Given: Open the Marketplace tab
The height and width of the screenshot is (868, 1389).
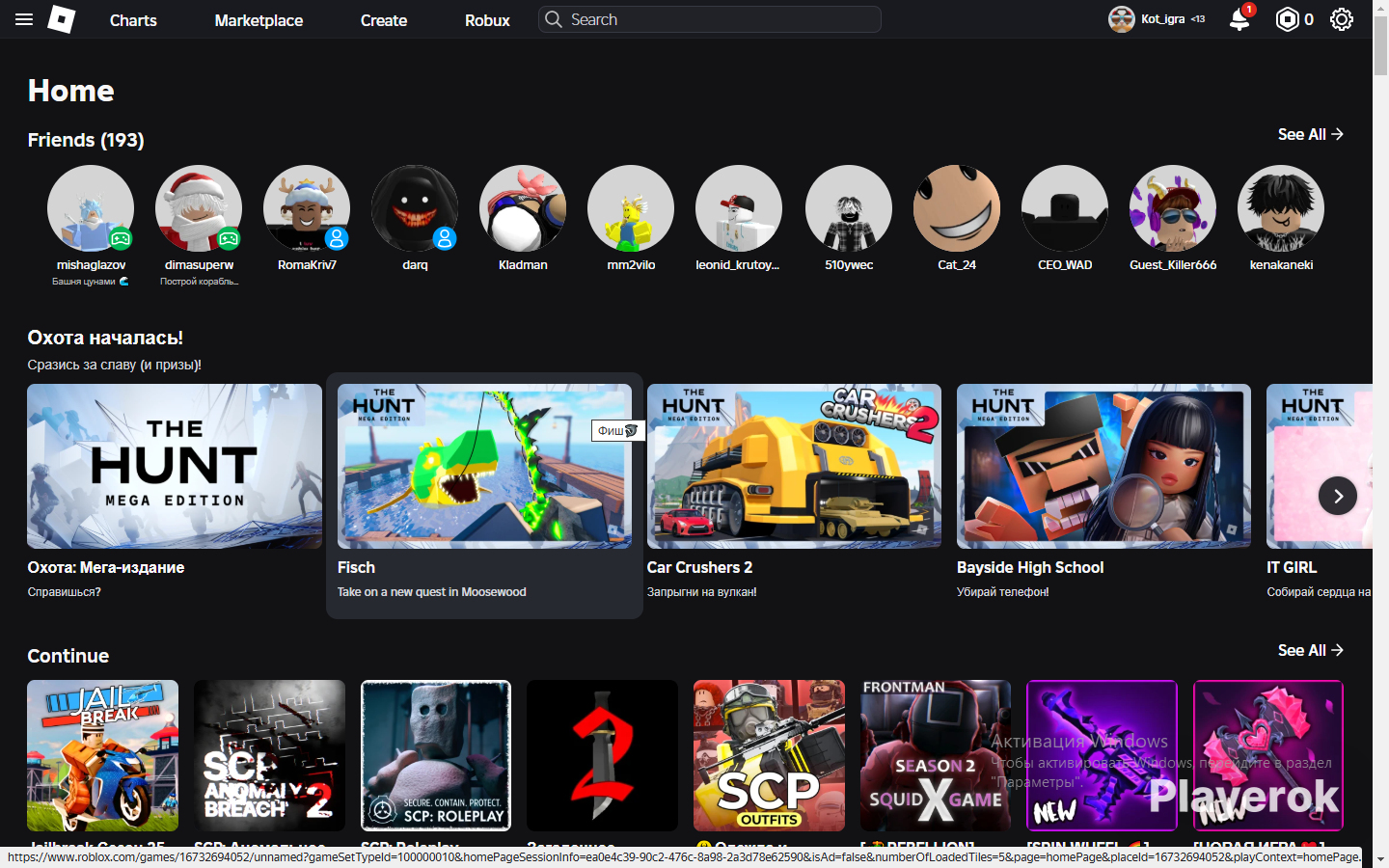Looking at the screenshot, I should (x=259, y=20).
